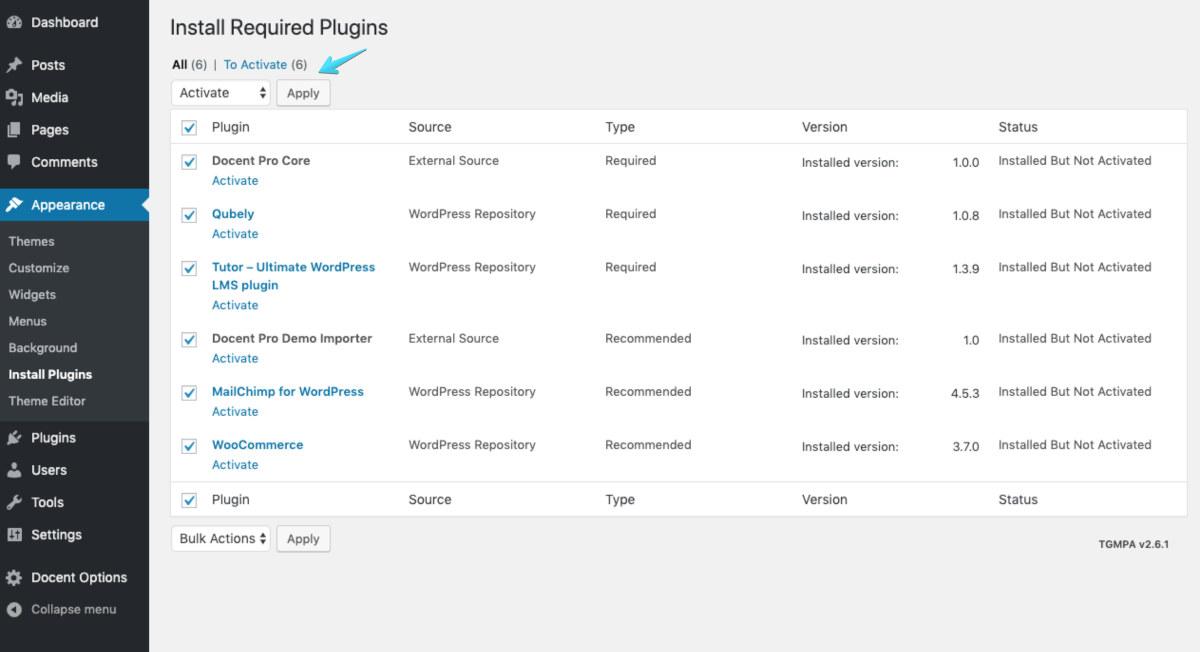Click the Appearance paintbrush icon
The image size is (1200, 652).
14,205
